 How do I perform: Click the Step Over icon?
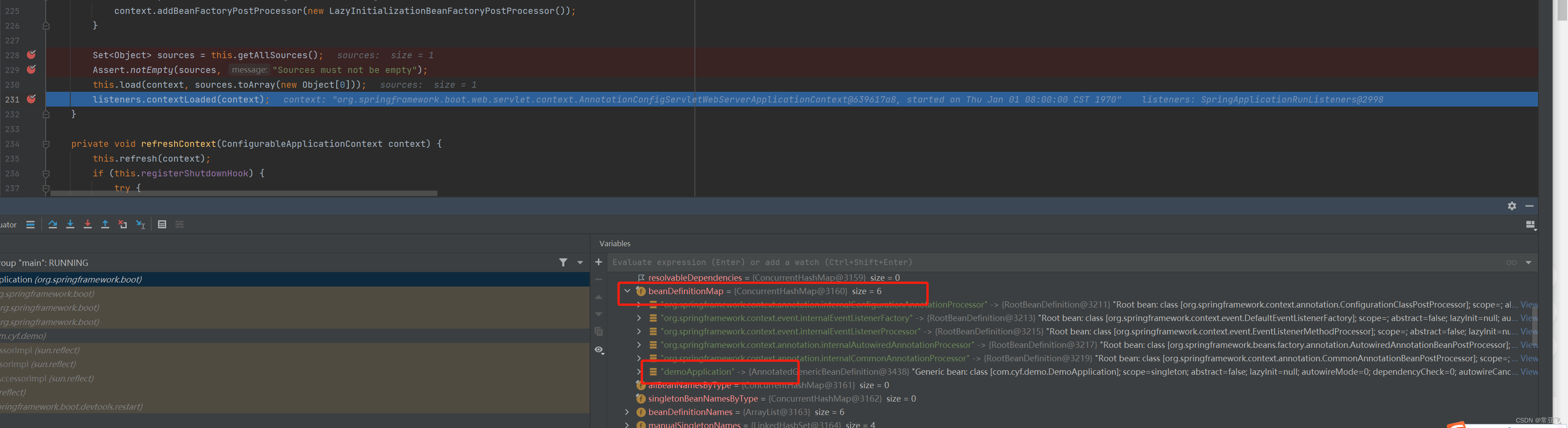coord(52,224)
